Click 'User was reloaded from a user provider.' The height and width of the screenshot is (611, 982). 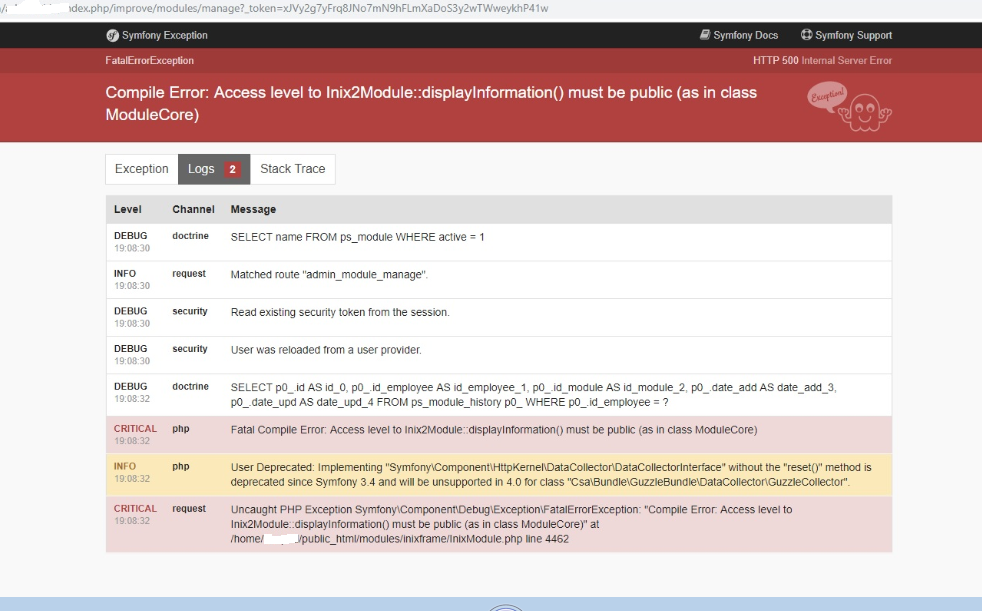pyautogui.click(x=326, y=350)
